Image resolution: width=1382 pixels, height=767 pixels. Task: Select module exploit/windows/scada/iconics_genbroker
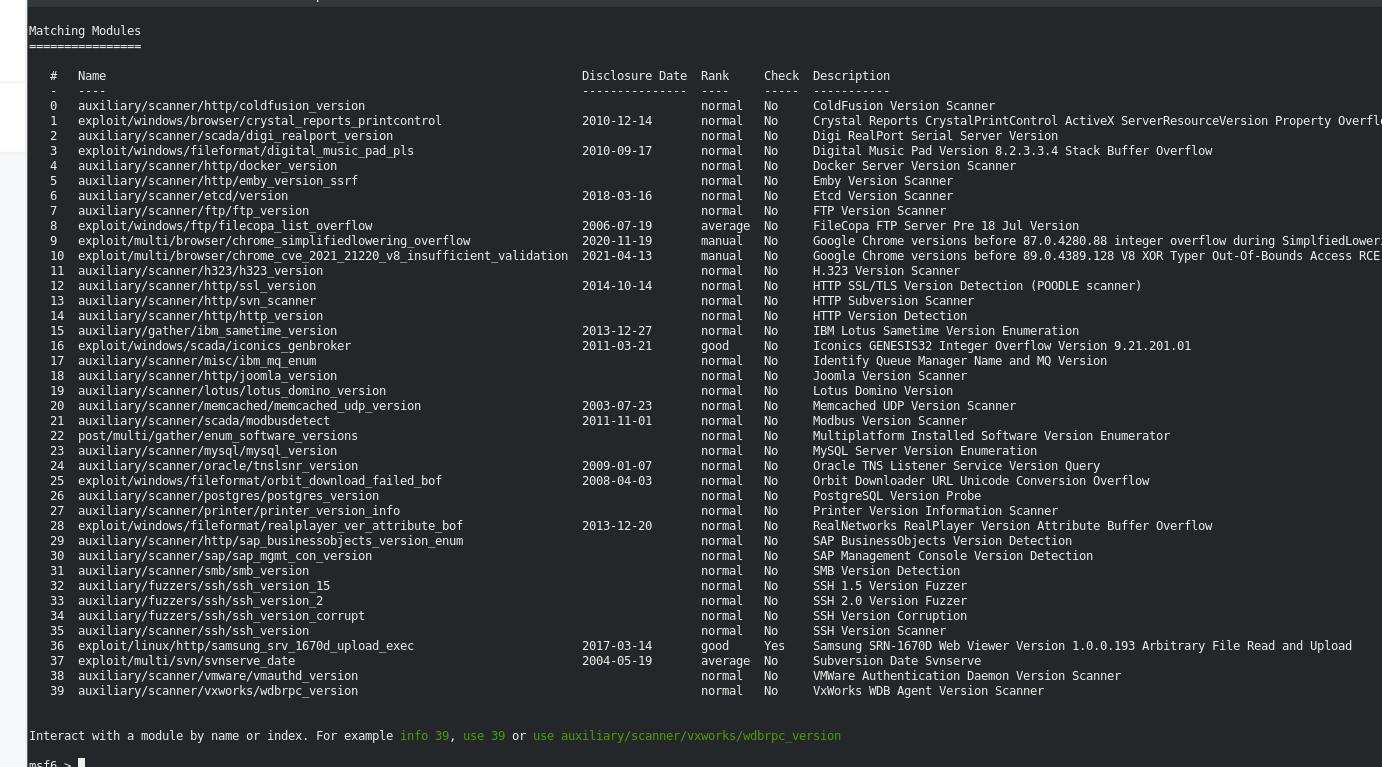[x=214, y=346]
